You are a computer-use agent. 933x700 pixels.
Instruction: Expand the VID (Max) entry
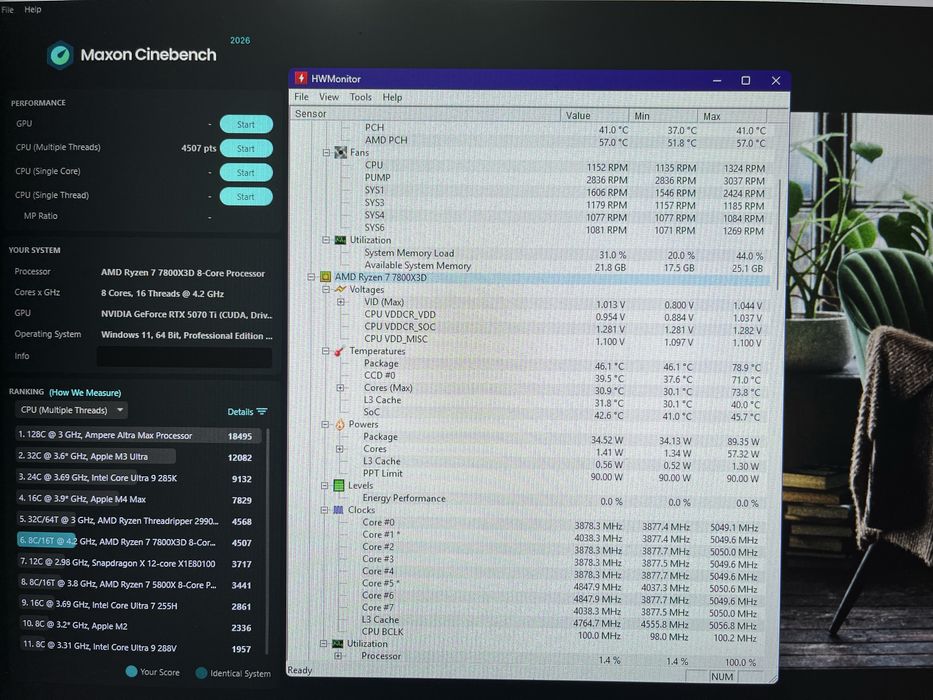340,302
